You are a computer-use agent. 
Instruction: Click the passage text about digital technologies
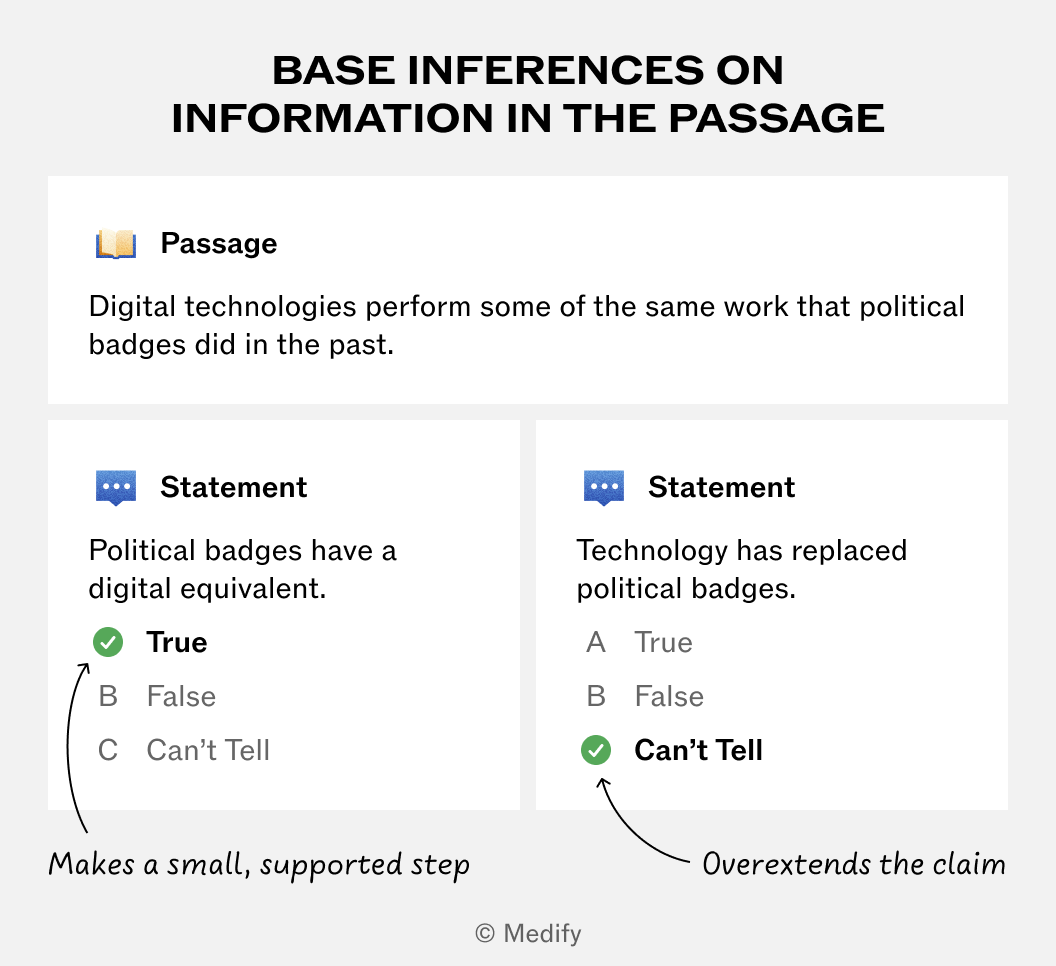[x=527, y=325]
